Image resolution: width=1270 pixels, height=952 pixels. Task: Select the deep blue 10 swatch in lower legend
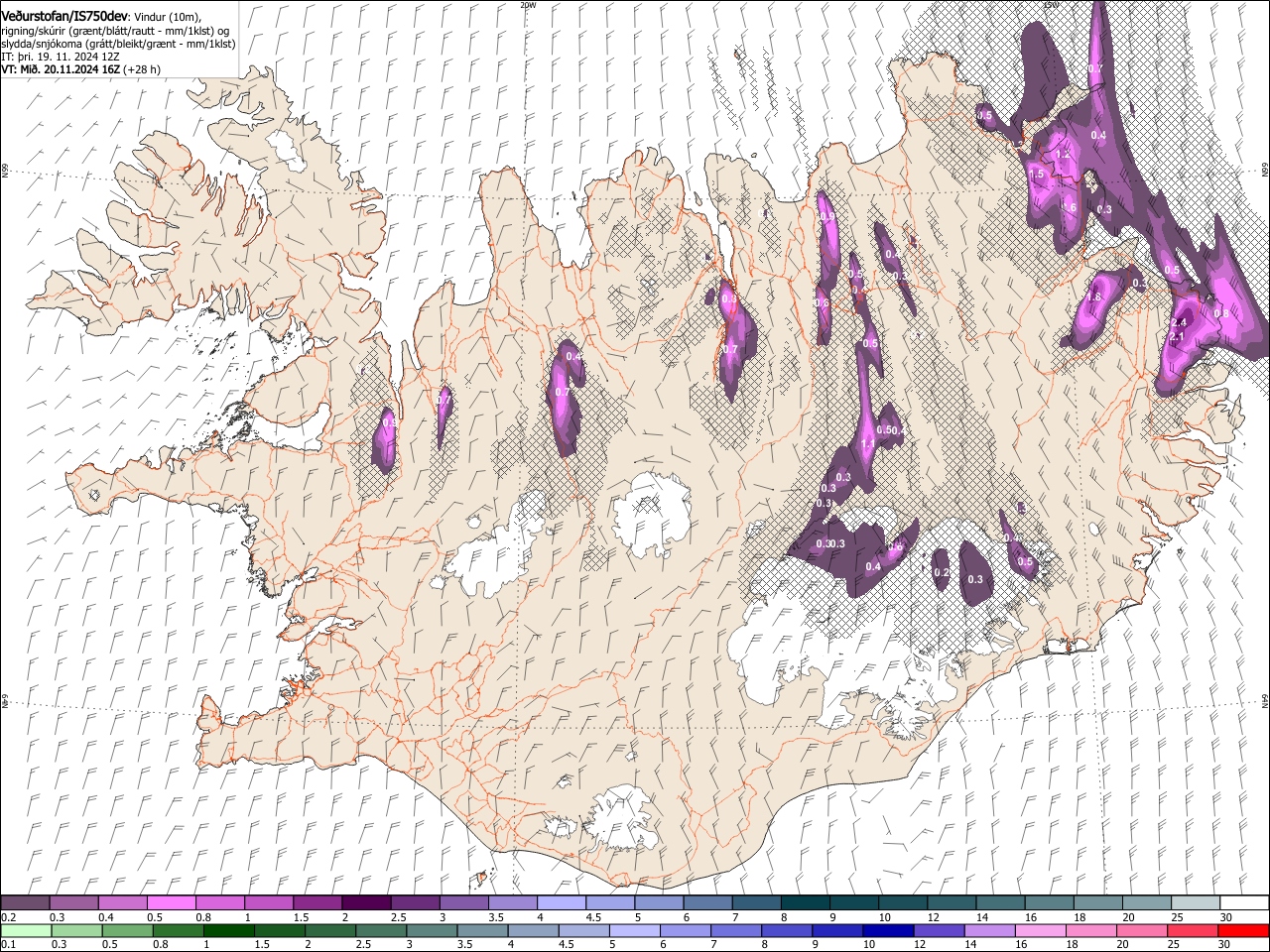[886, 930]
